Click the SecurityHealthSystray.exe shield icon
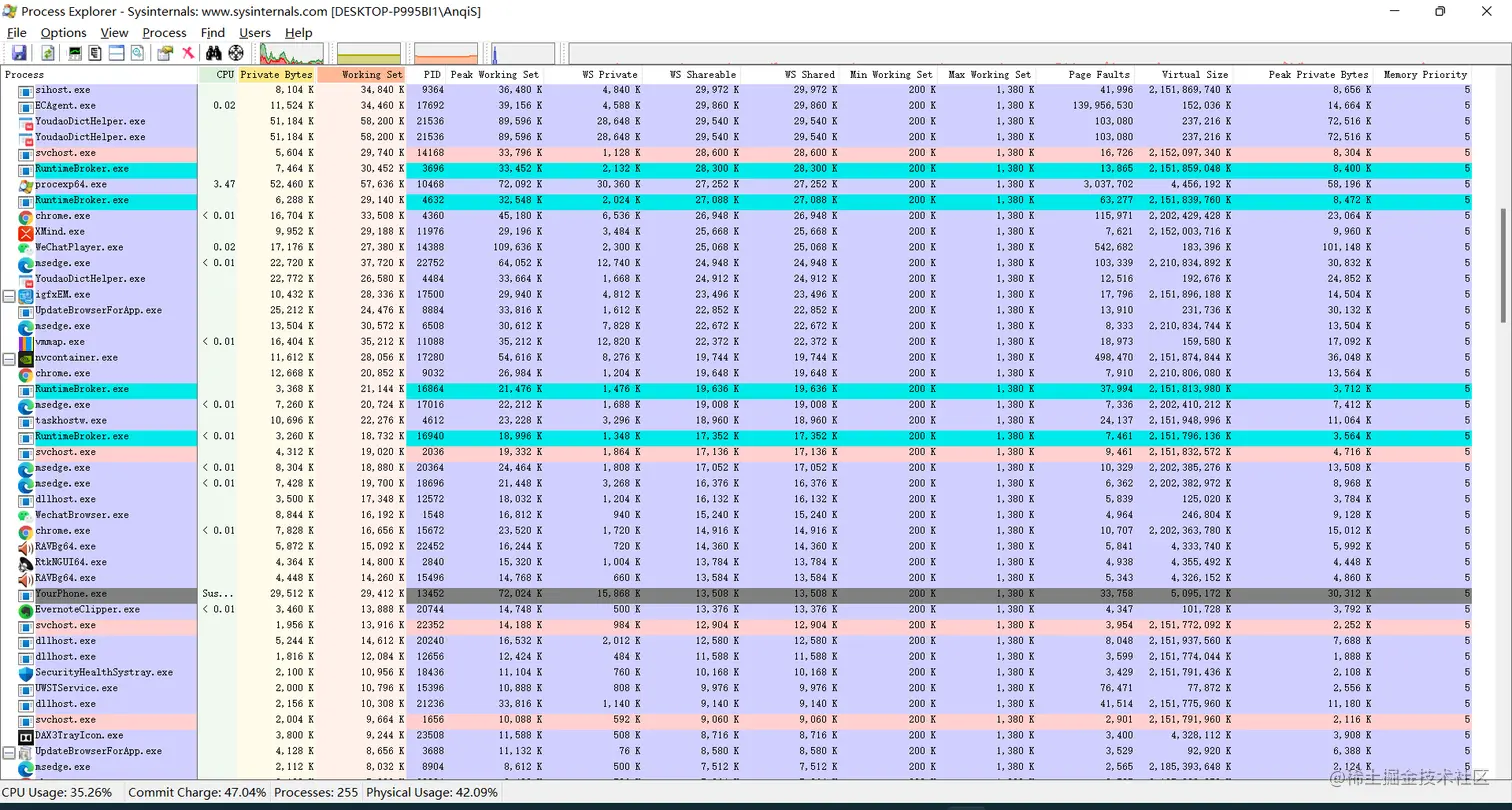 tap(26, 672)
